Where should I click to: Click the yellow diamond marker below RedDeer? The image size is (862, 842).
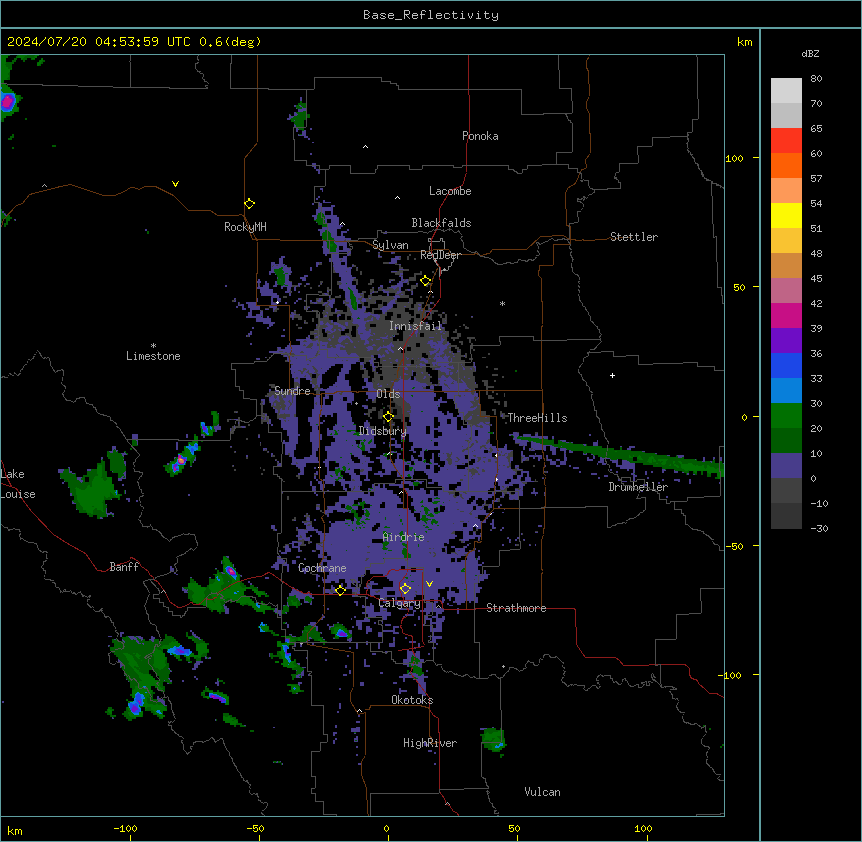426,281
